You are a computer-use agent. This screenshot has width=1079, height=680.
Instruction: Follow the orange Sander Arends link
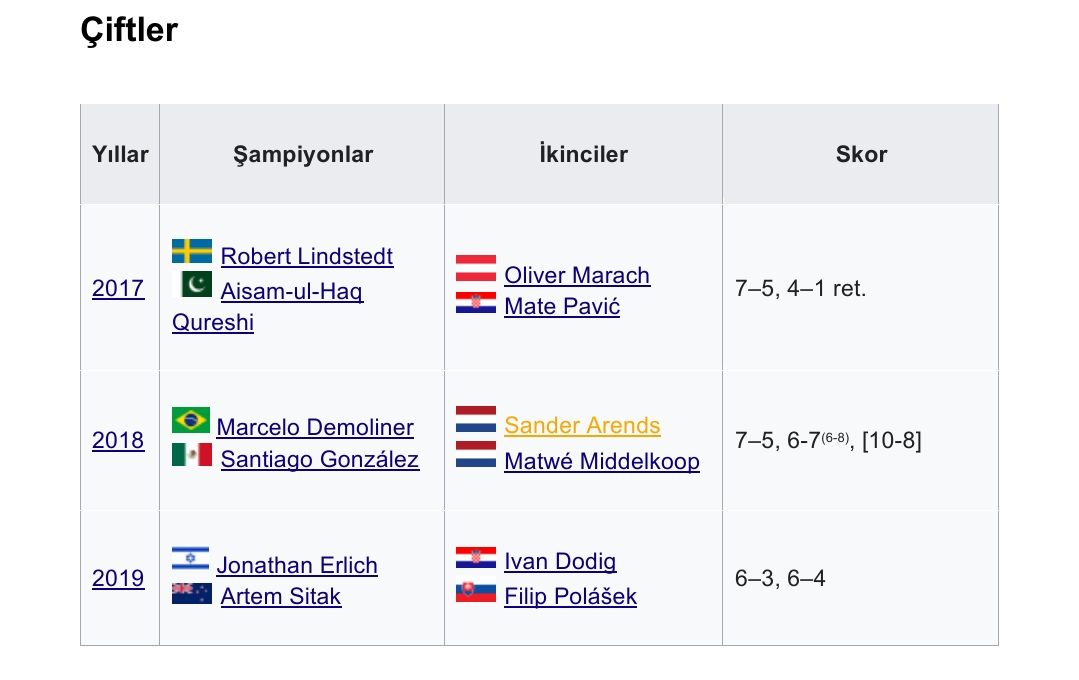(x=582, y=425)
